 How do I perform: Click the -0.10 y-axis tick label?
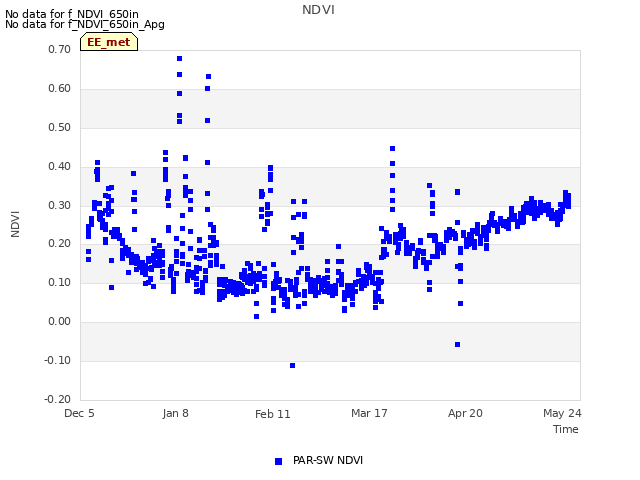[x=58, y=360]
